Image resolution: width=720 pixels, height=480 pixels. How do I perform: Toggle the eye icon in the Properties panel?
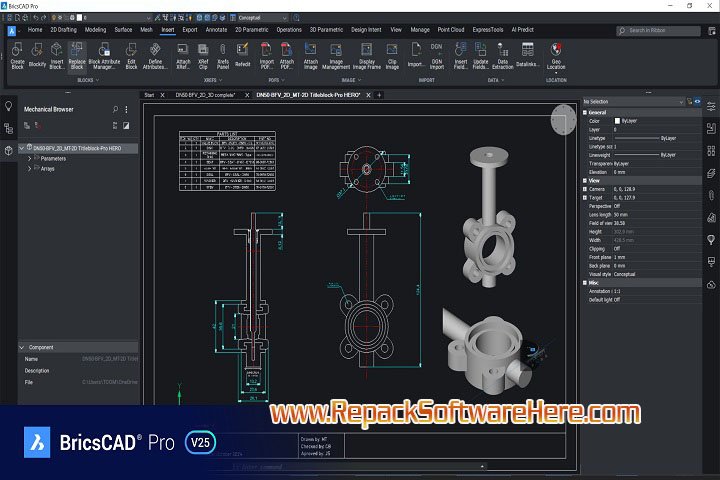pyautogui.click(x=697, y=102)
